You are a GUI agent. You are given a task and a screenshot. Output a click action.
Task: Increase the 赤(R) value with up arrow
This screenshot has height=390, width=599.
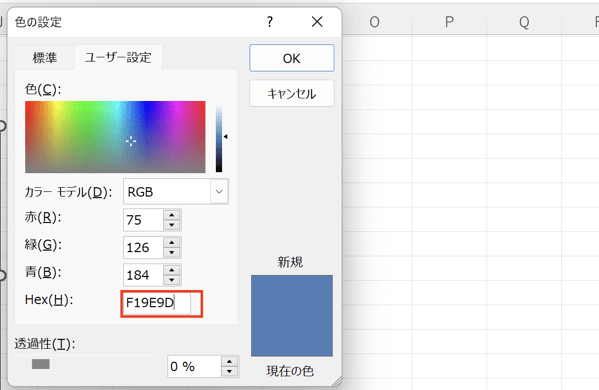point(172,215)
